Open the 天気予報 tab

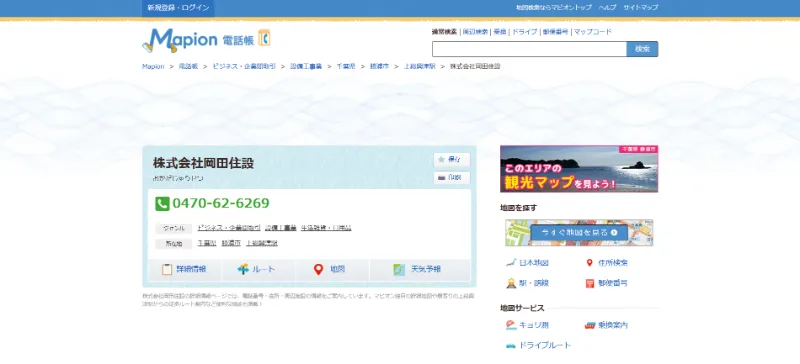(420, 270)
